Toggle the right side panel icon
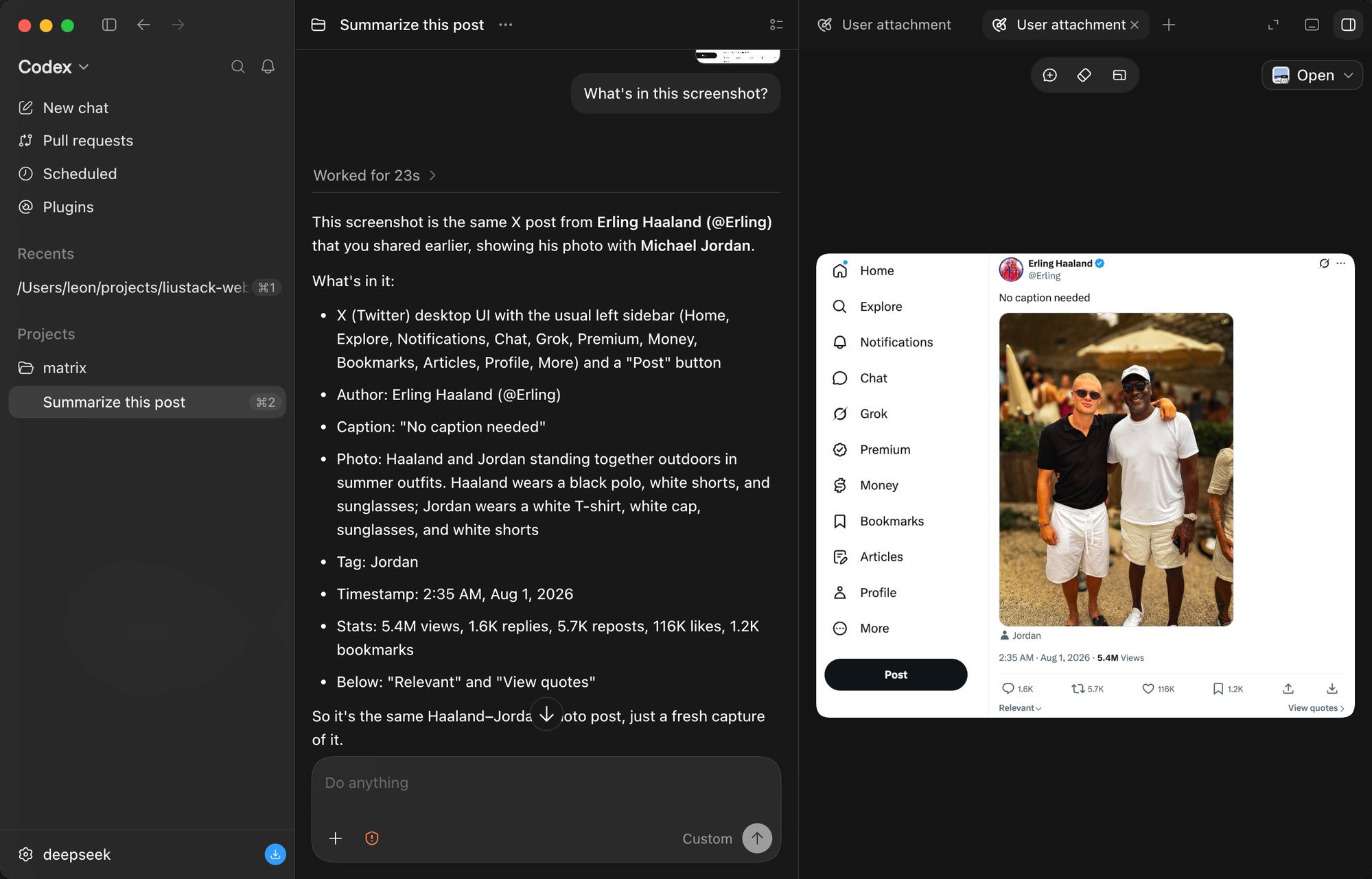The height and width of the screenshot is (879, 1372). 1348,25
